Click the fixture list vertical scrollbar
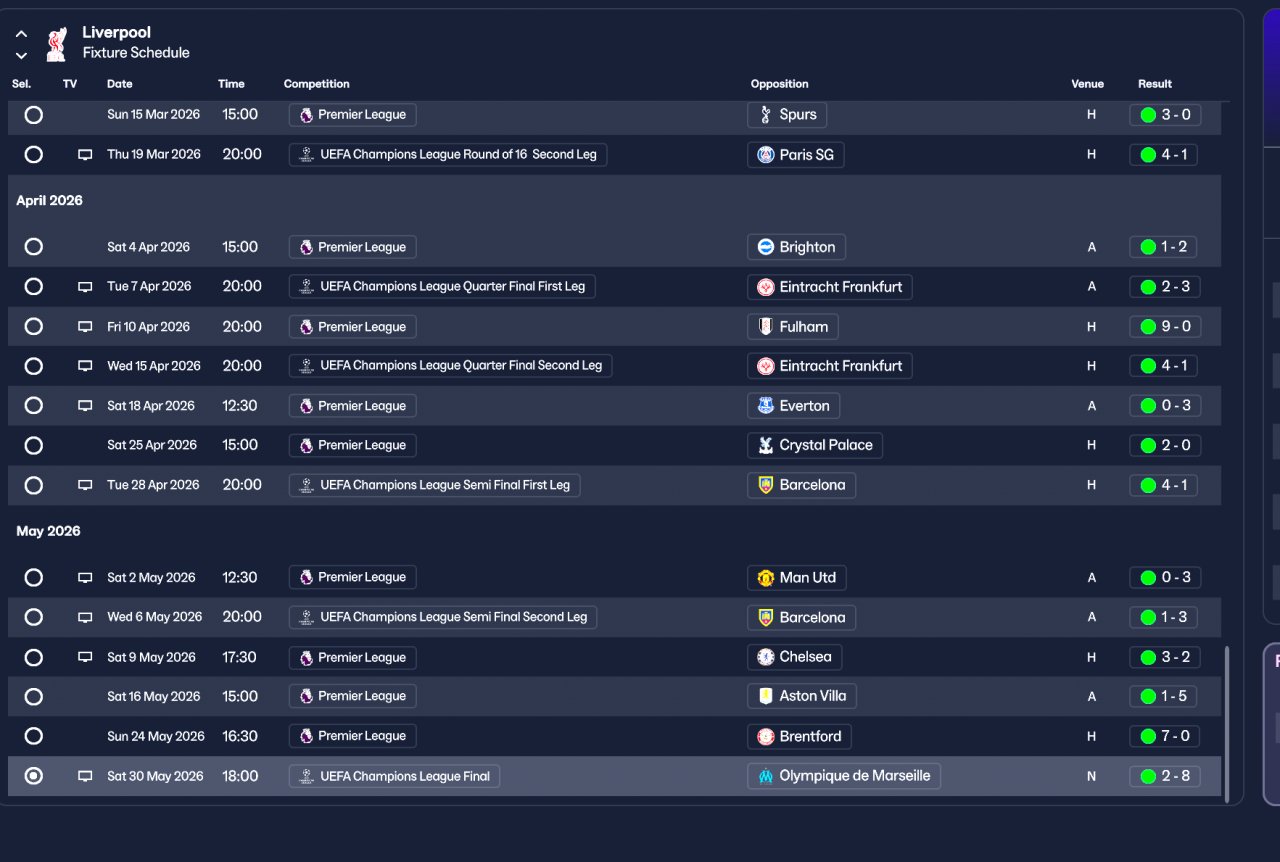The height and width of the screenshot is (862, 1280). [1227, 724]
